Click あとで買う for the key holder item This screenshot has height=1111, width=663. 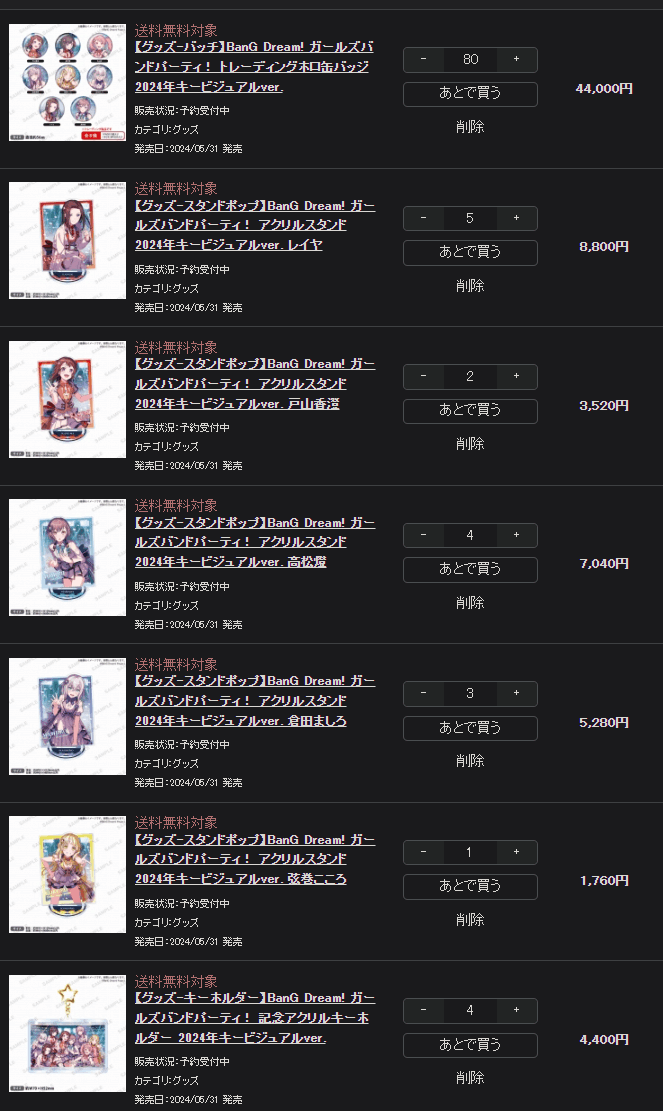470,1044
